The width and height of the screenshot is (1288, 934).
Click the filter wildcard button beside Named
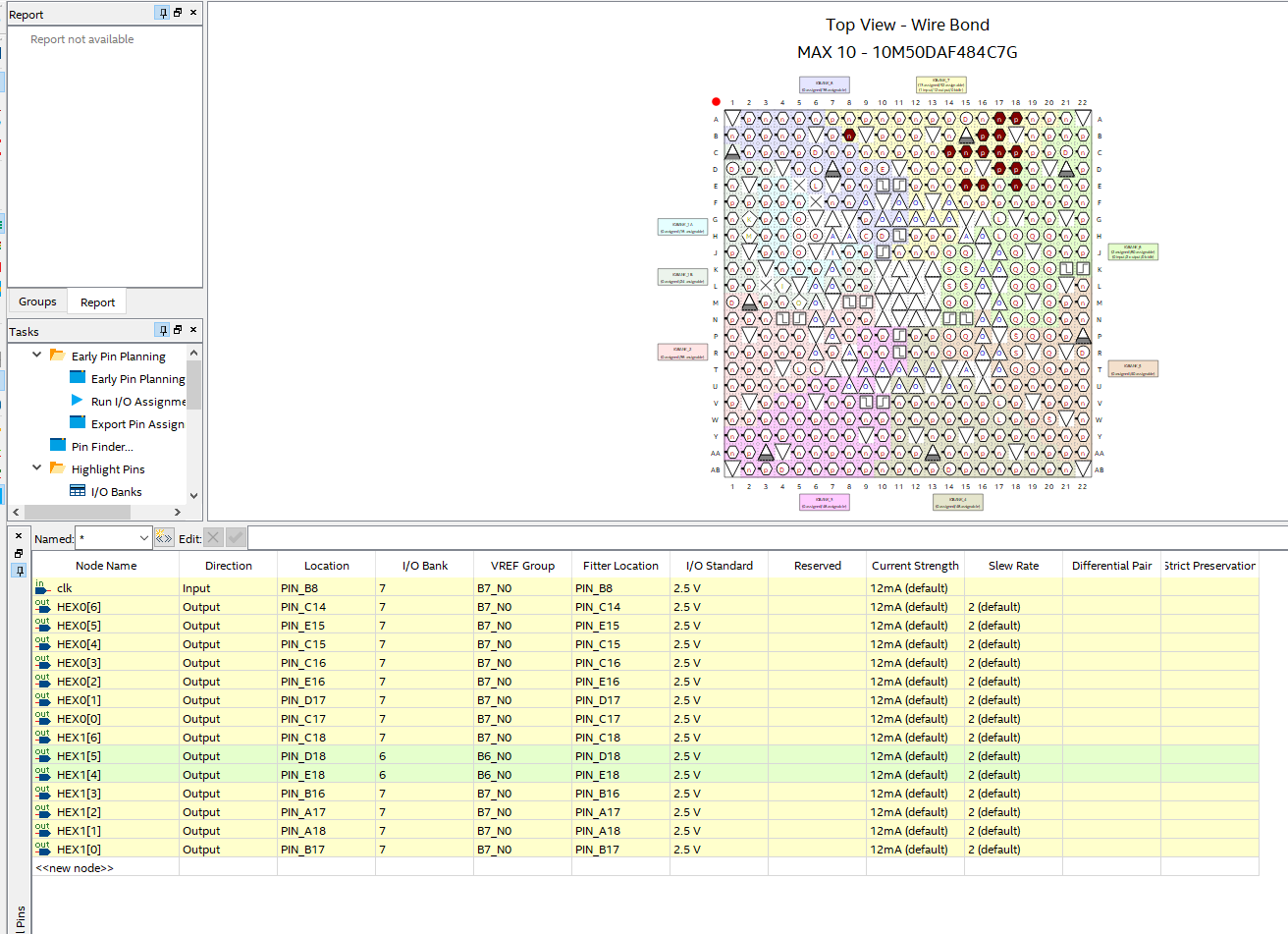click(x=163, y=538)
